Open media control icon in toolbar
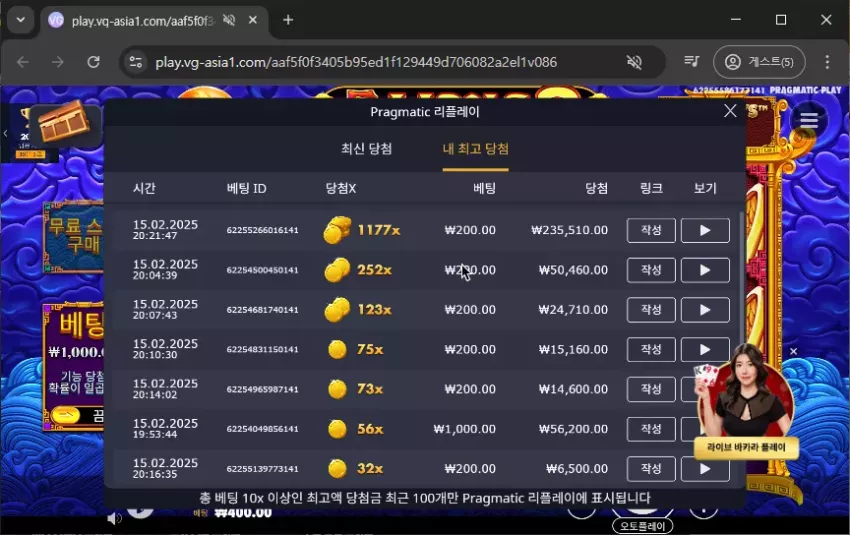This screenshot has width=850, height=535. coord(692,62)
